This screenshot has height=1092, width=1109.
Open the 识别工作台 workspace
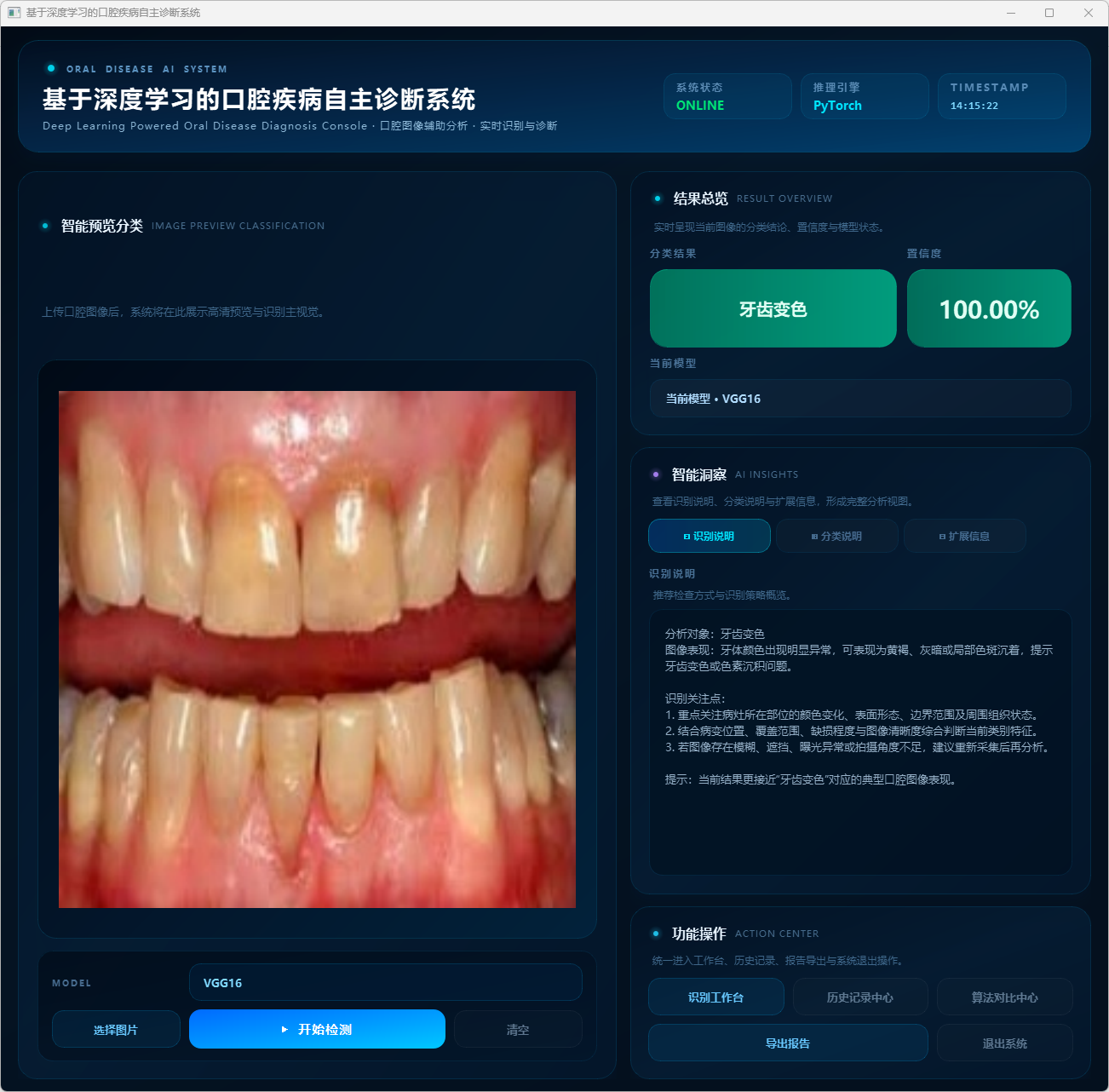pos(715,997)
